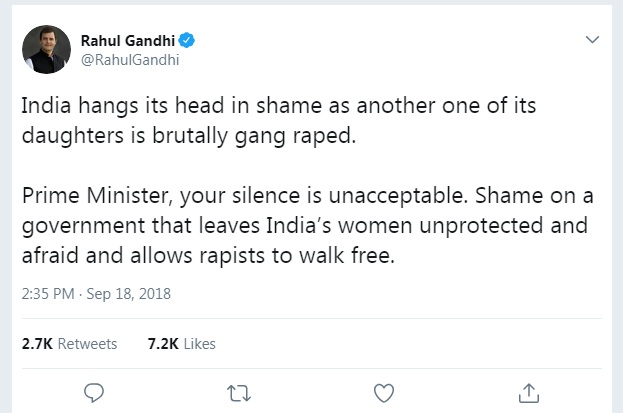Open the 2:35 PM timestamp link
This screenshot has height=413, width=623.
pyautogui.click(x=46, y=294)
